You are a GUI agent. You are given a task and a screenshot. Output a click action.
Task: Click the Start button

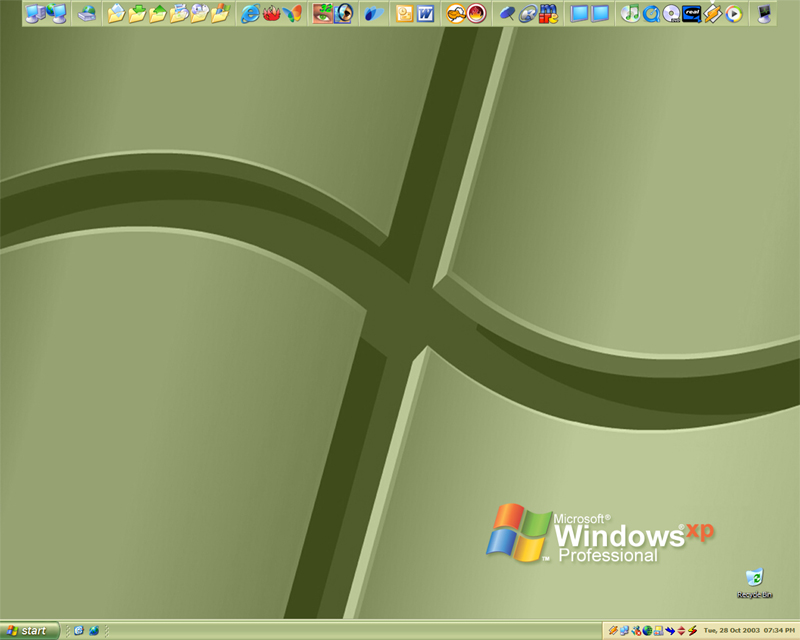click(30, 631)
